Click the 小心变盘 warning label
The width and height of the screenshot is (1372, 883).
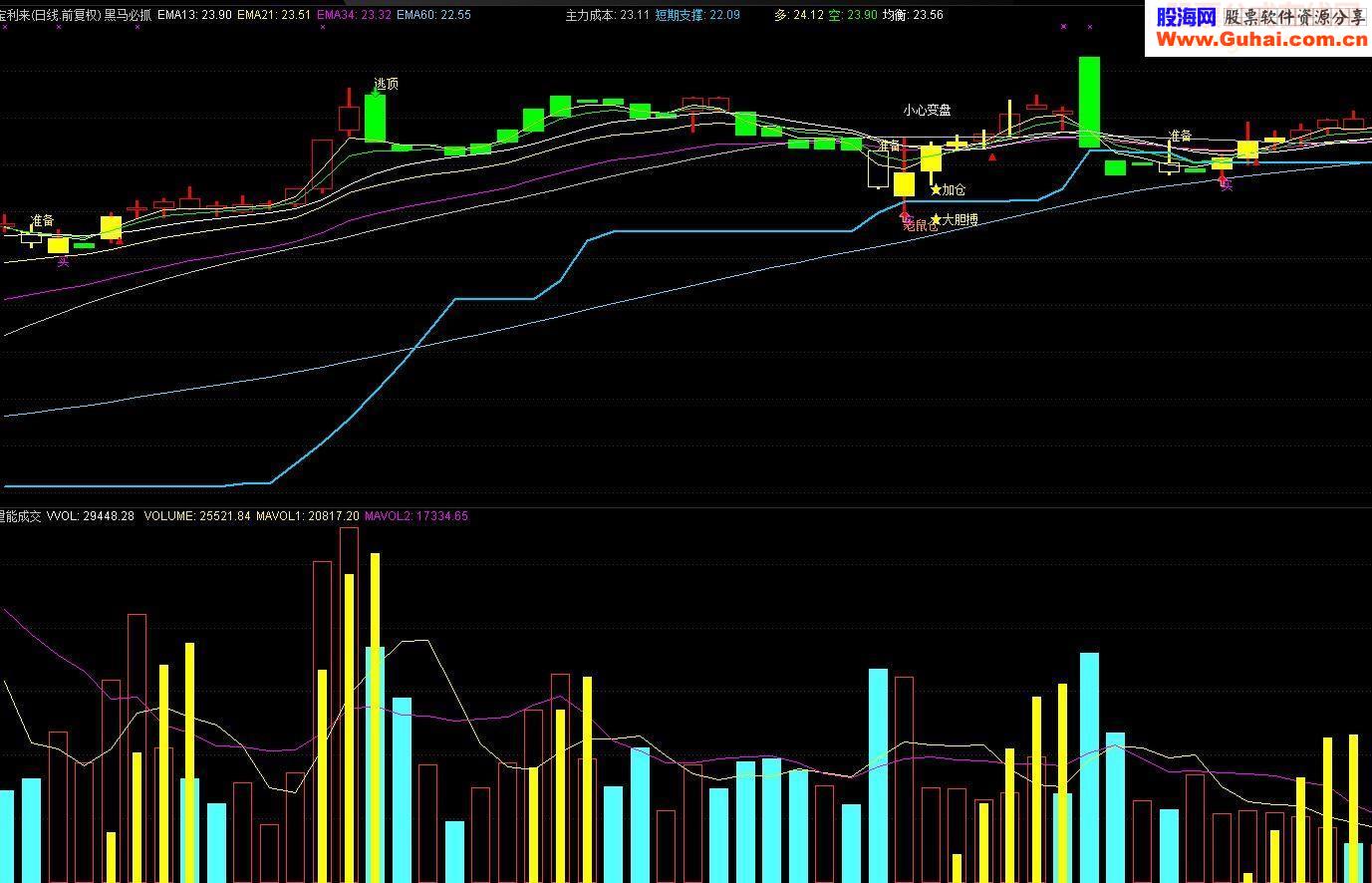pyautogui.click(x=927, y=110)
